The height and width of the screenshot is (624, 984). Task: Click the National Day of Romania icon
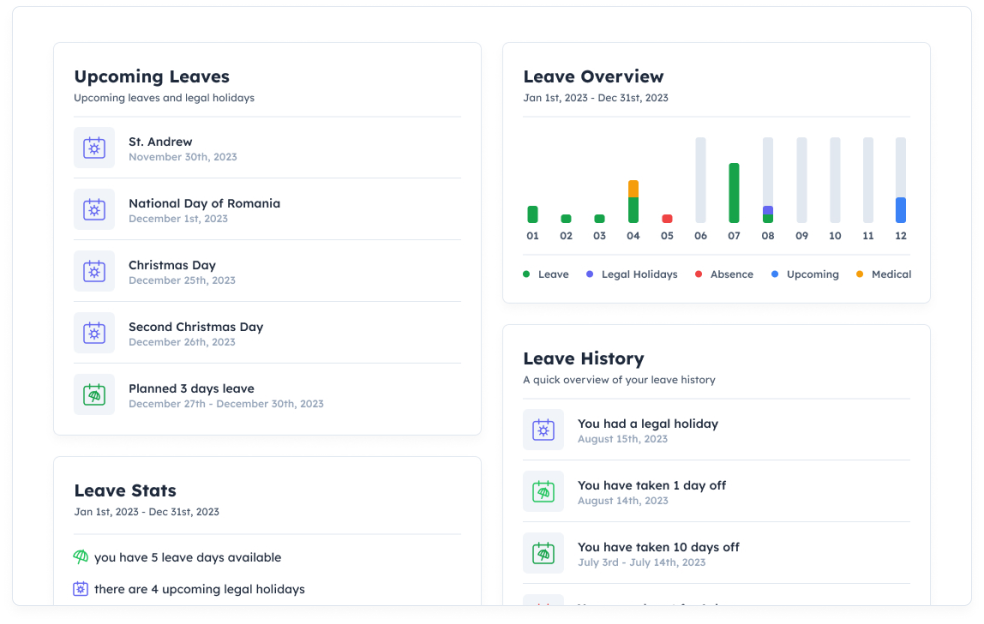coord(94,210)
